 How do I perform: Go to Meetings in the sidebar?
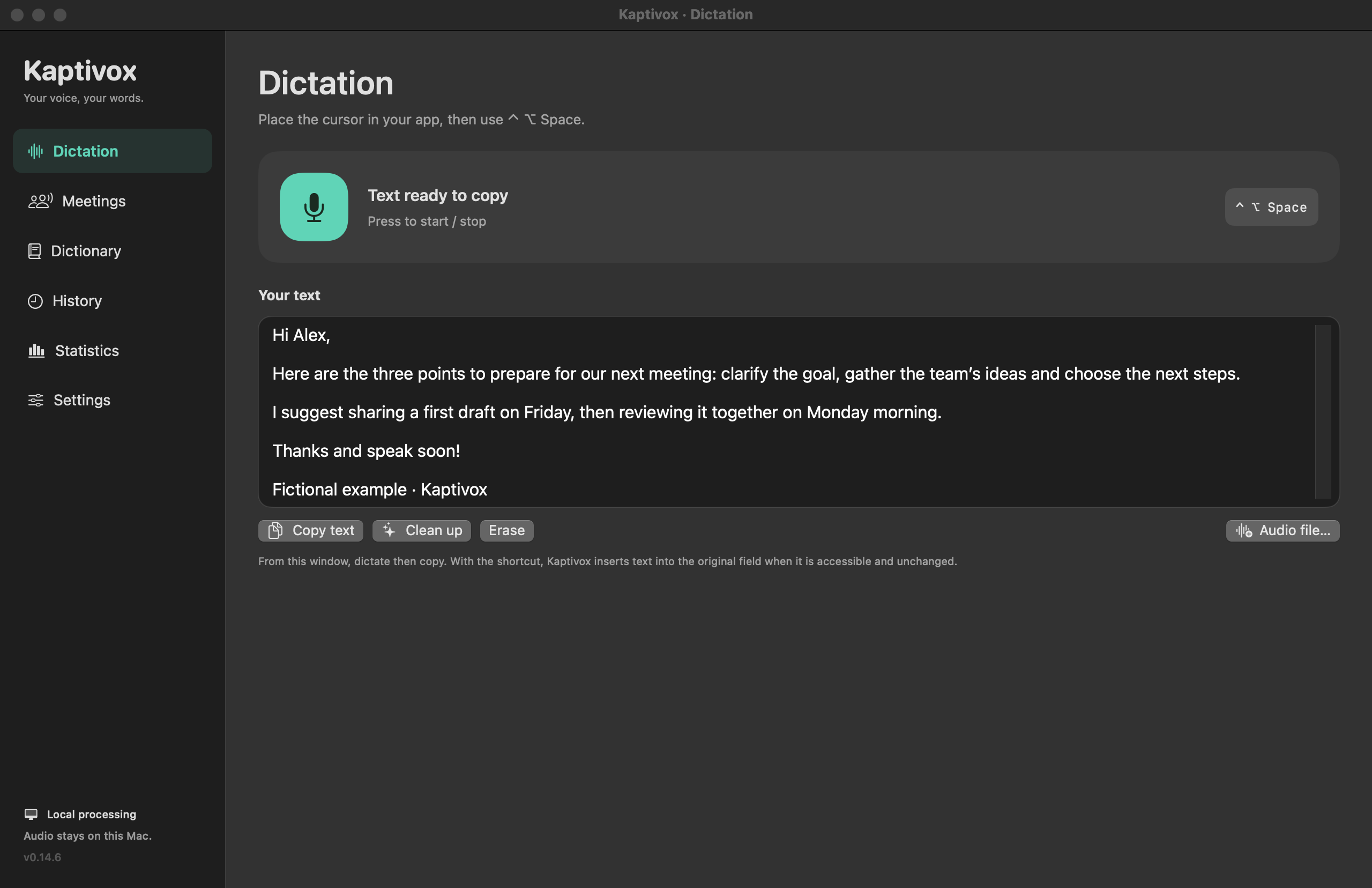[x=113, y=201]
